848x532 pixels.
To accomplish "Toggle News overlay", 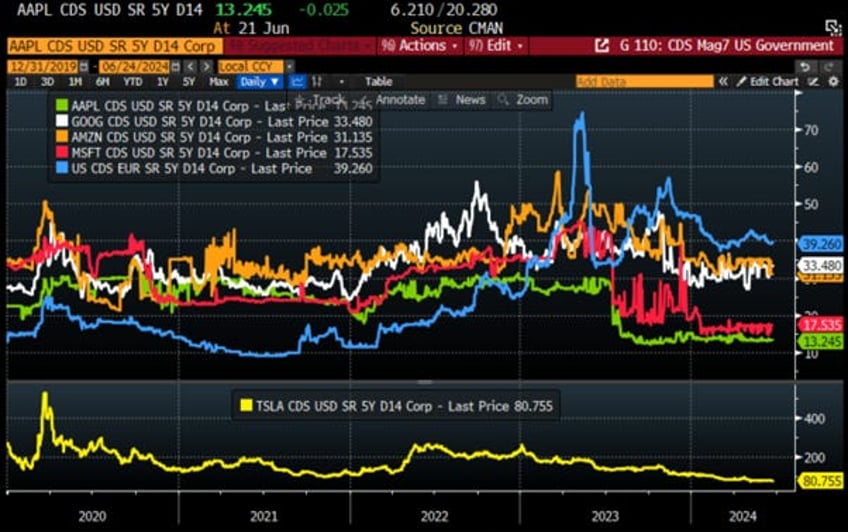I will [x=461, y=100].
